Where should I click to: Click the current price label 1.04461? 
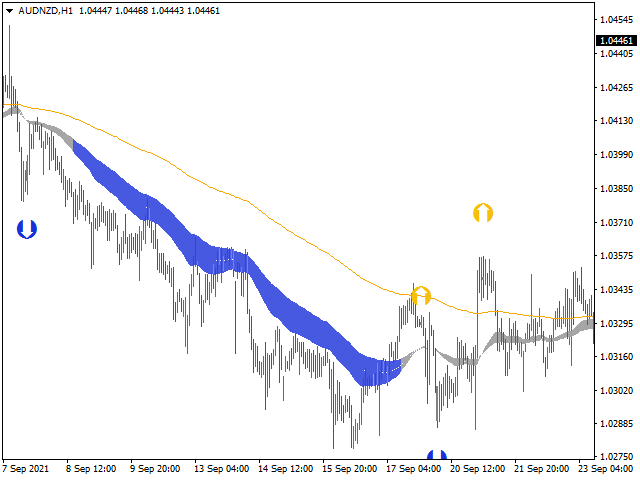[x=616, y=40]
